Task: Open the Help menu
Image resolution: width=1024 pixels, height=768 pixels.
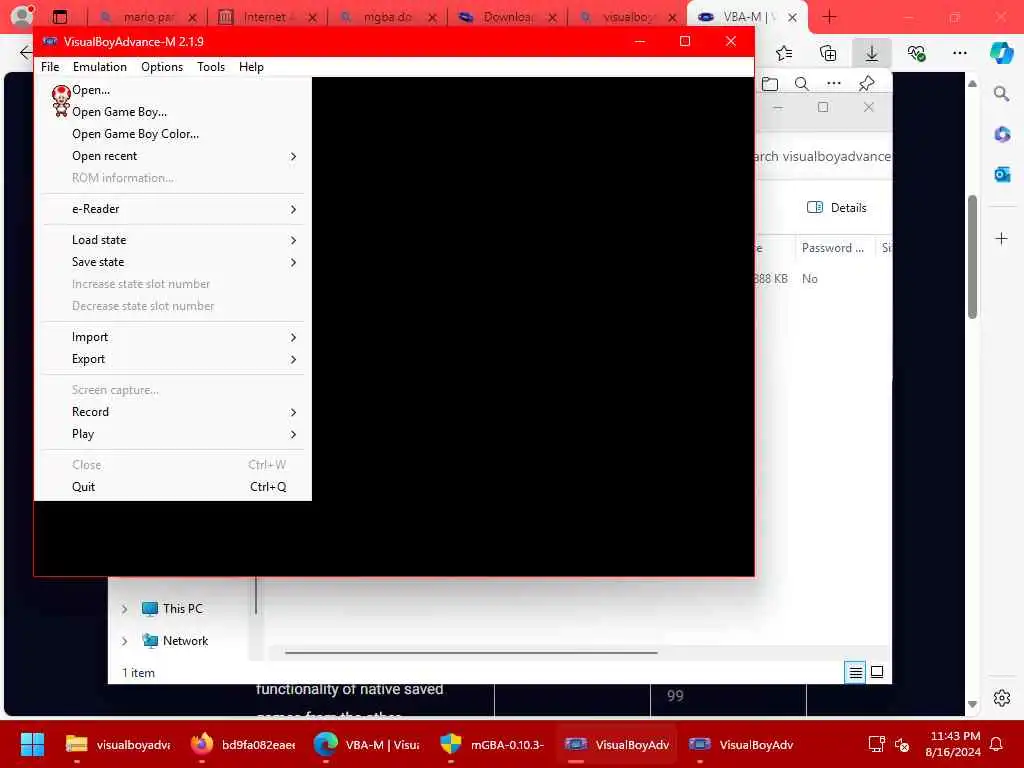Action: pos(251,67)
